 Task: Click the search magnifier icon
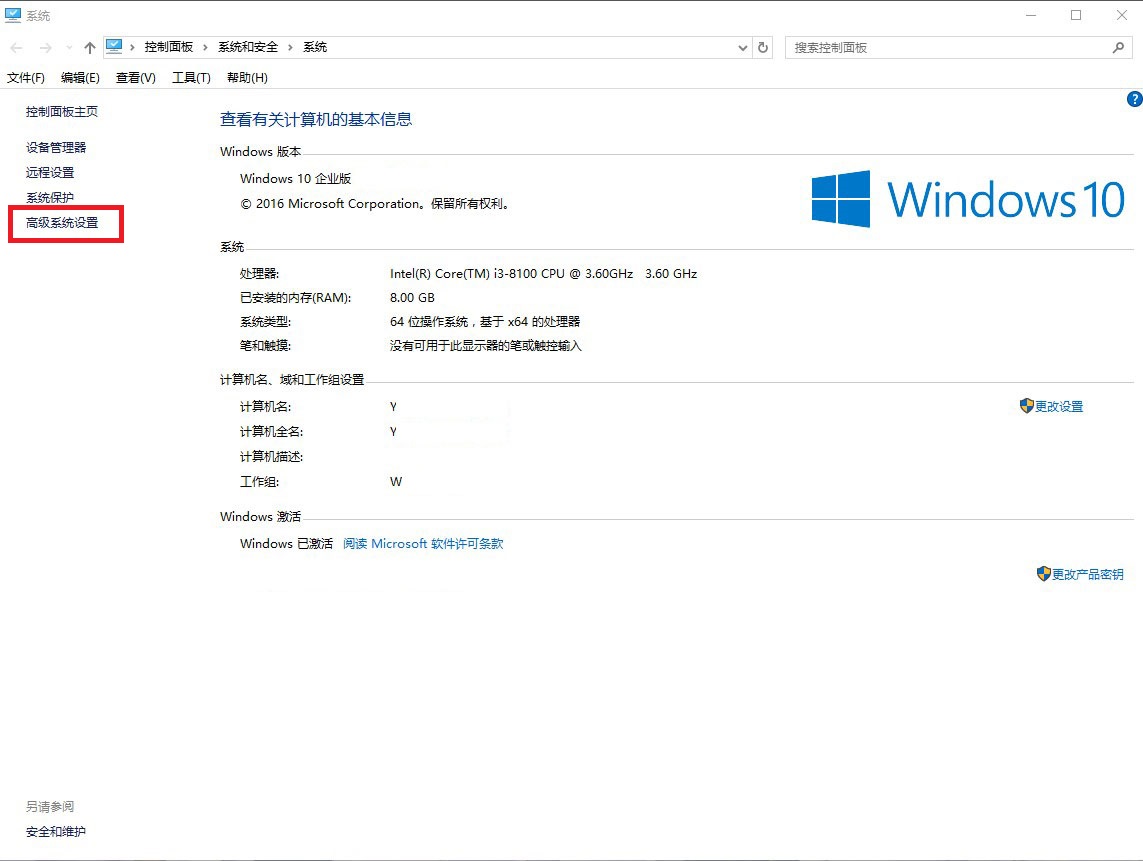point(1118,47)
